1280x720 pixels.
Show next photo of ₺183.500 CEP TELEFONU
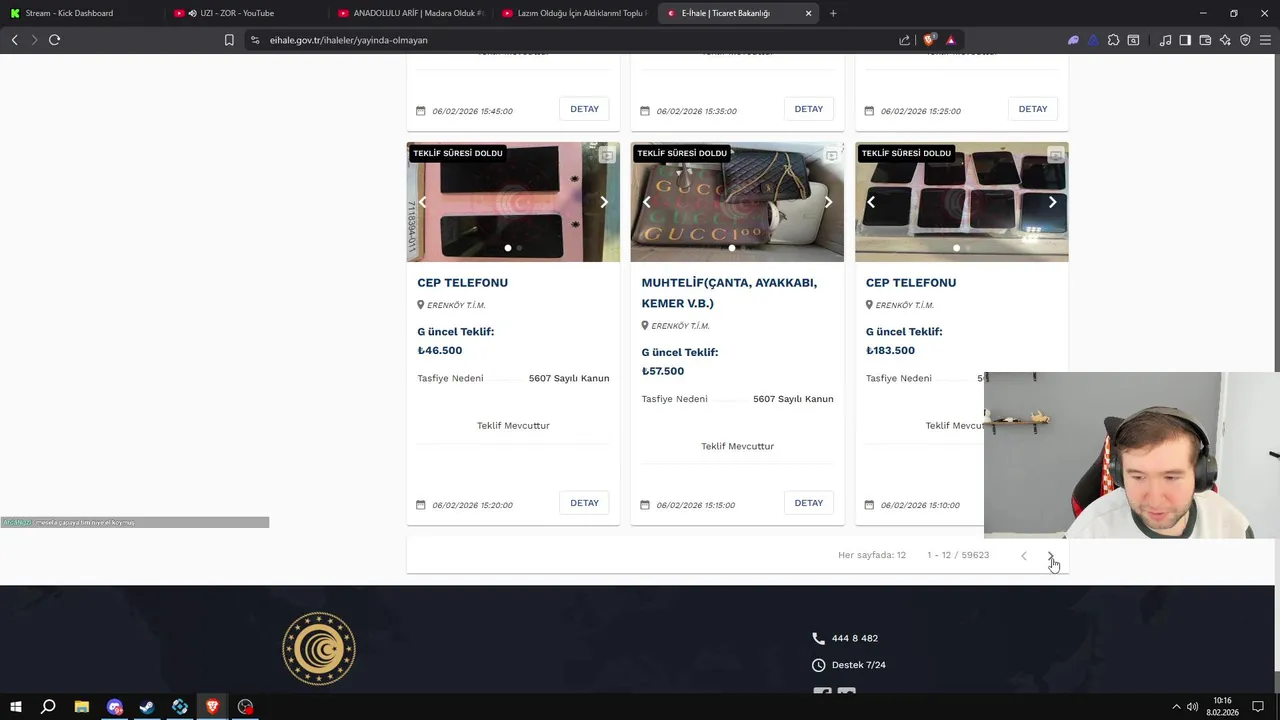click(x=1052, y=202)
